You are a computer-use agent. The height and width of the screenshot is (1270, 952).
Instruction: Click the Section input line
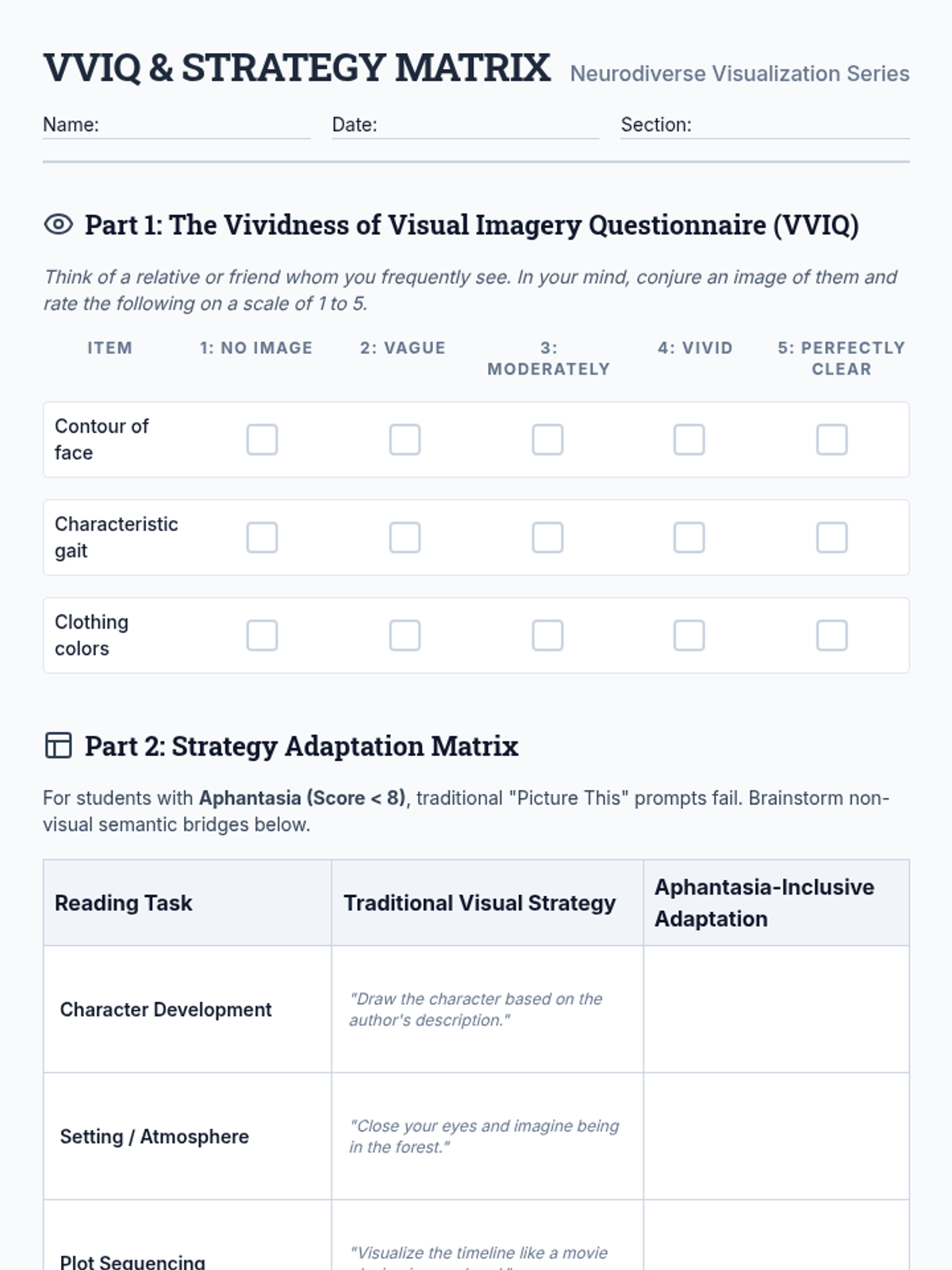[x=800, y=125]
